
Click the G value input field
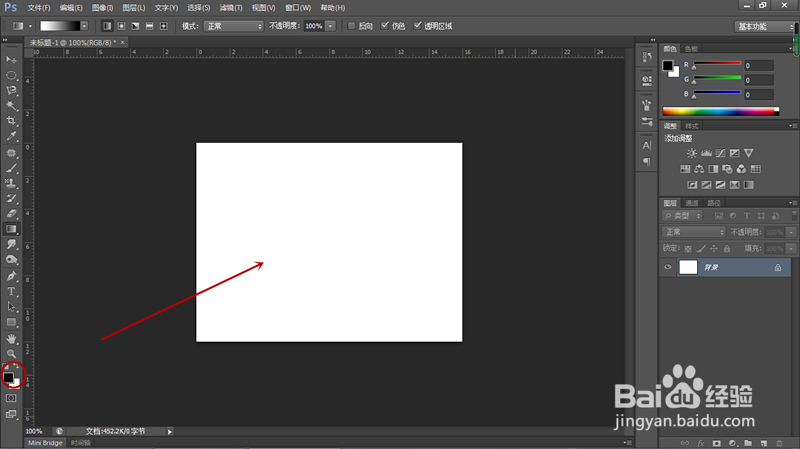click(759, 80)
